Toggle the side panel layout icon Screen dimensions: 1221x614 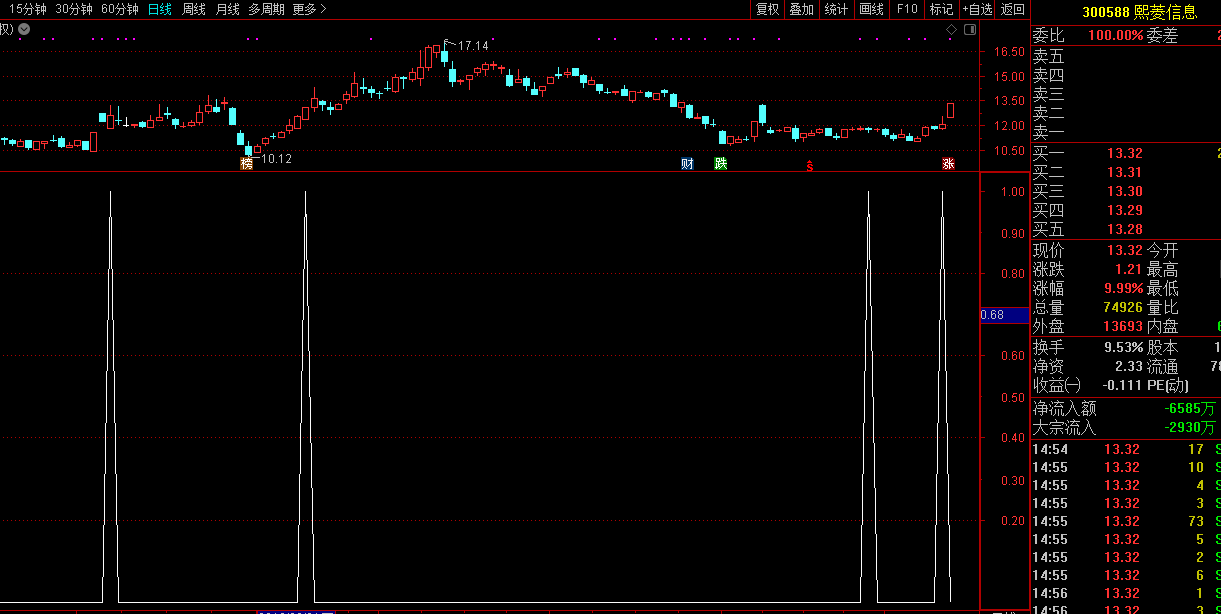coord(969,30)
